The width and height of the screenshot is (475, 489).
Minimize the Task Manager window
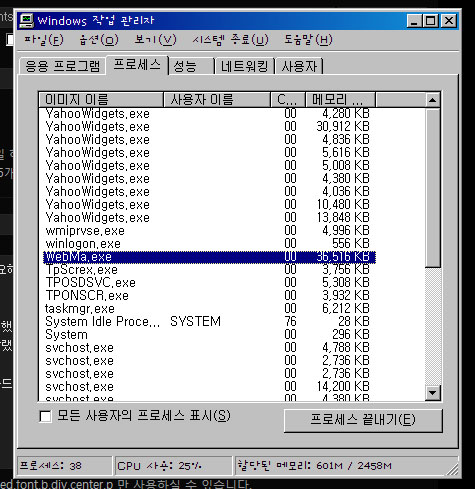point(414,21)
